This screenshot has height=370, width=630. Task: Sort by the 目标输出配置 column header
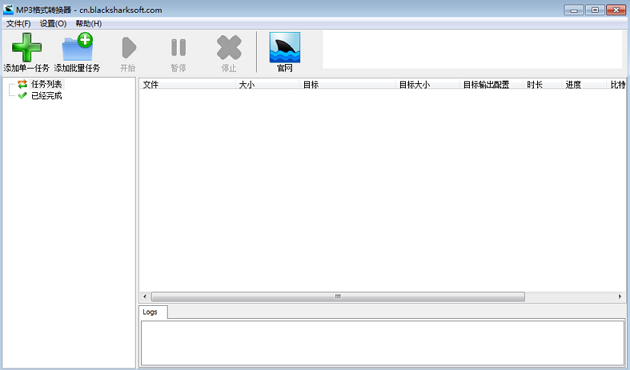tap(491, 84)
